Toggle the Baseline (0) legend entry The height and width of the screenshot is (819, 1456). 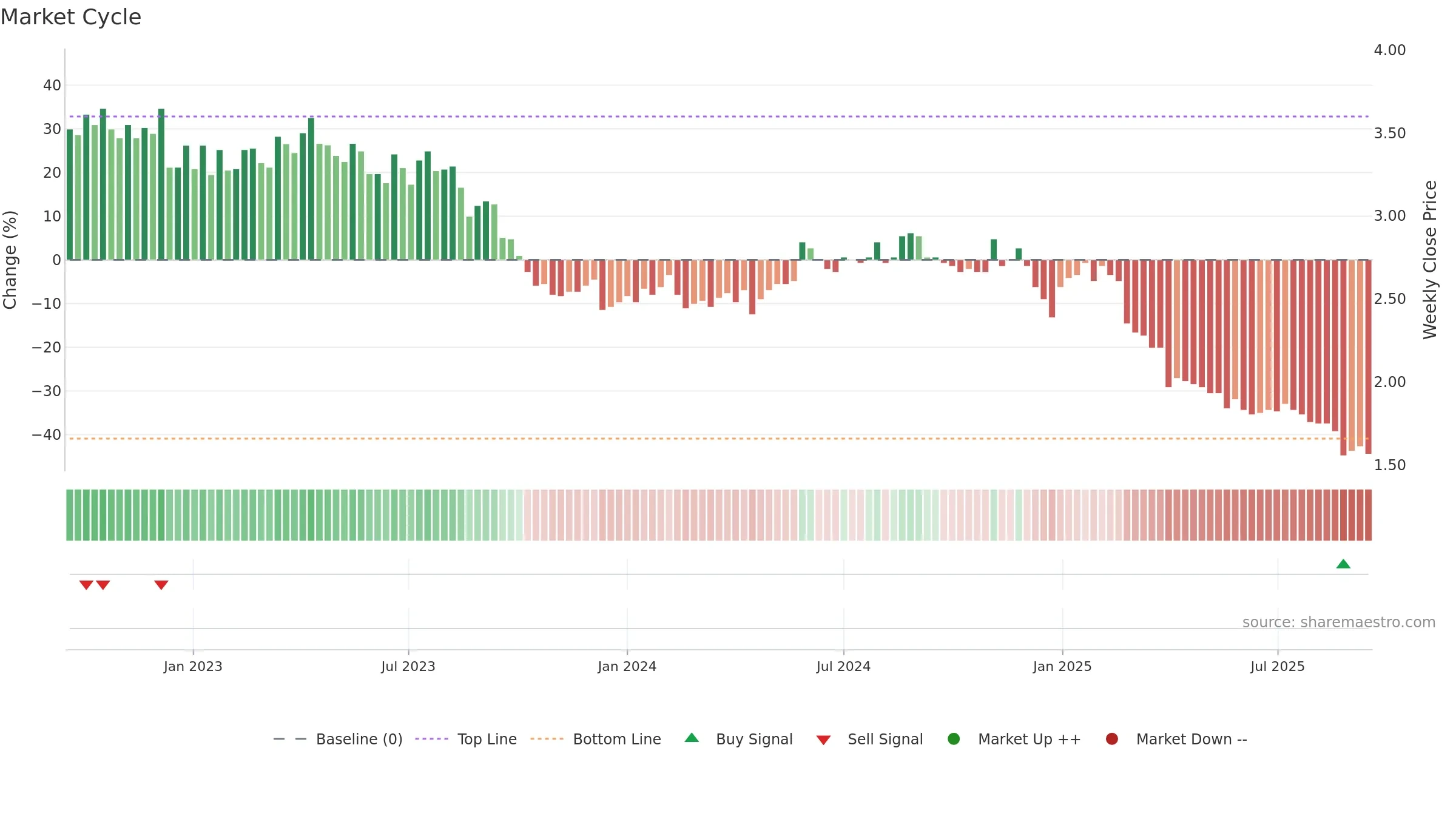pos(338,739)
